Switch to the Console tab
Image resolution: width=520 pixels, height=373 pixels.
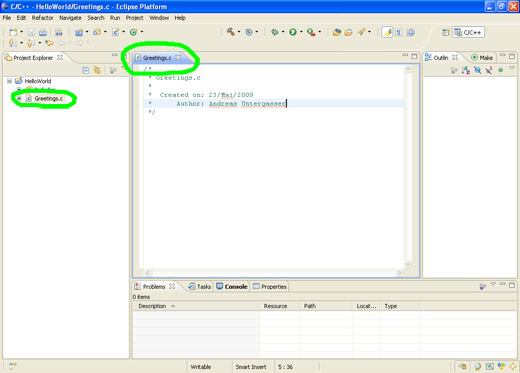[232, 286]
